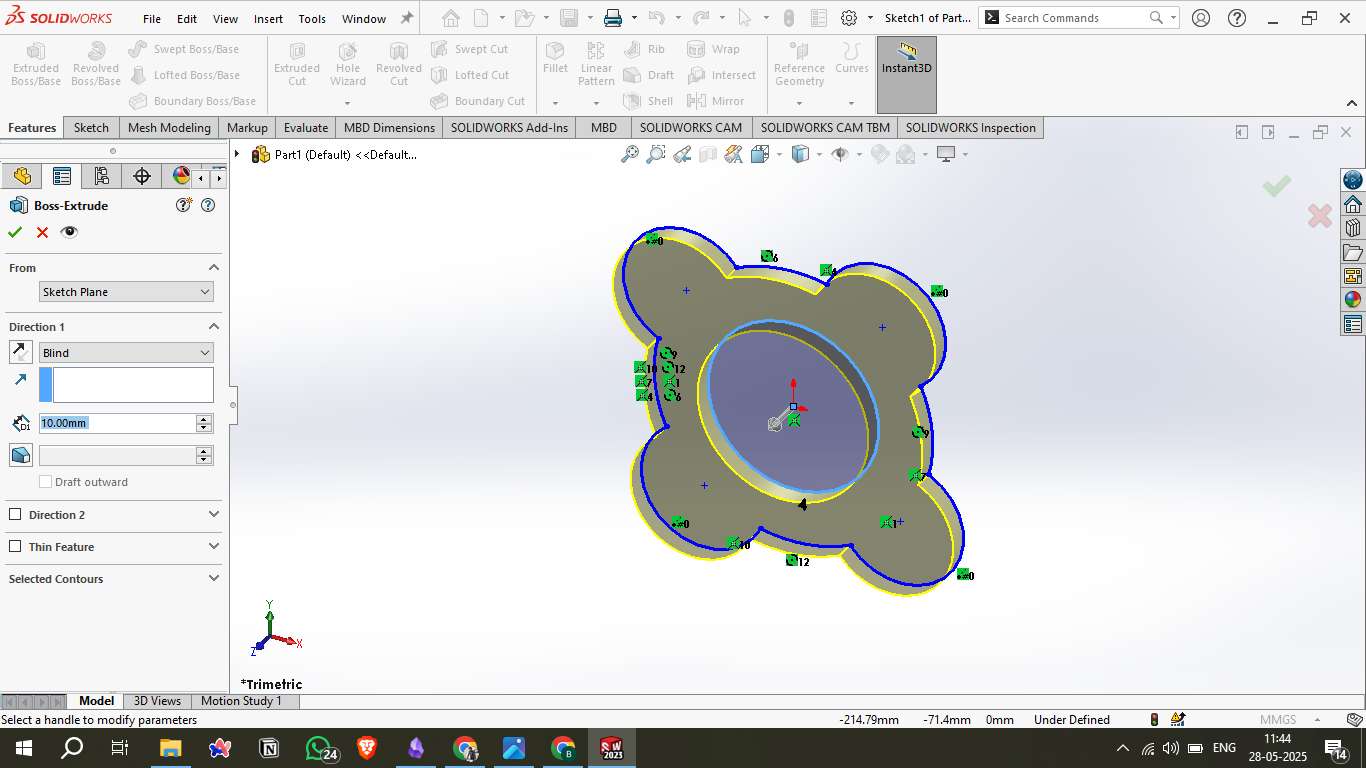Open the Tools menu
Screen dimensions: 1366x768
(x=312, y=19)
